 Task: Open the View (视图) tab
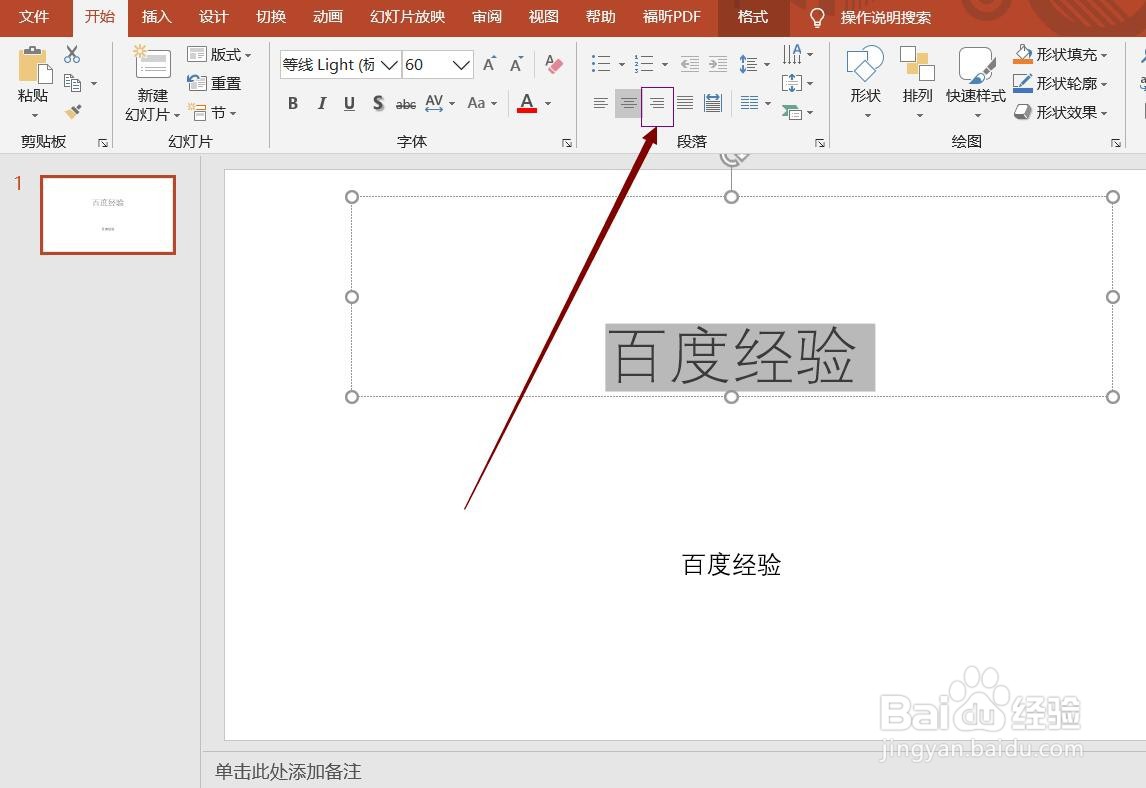click(543, 17)
